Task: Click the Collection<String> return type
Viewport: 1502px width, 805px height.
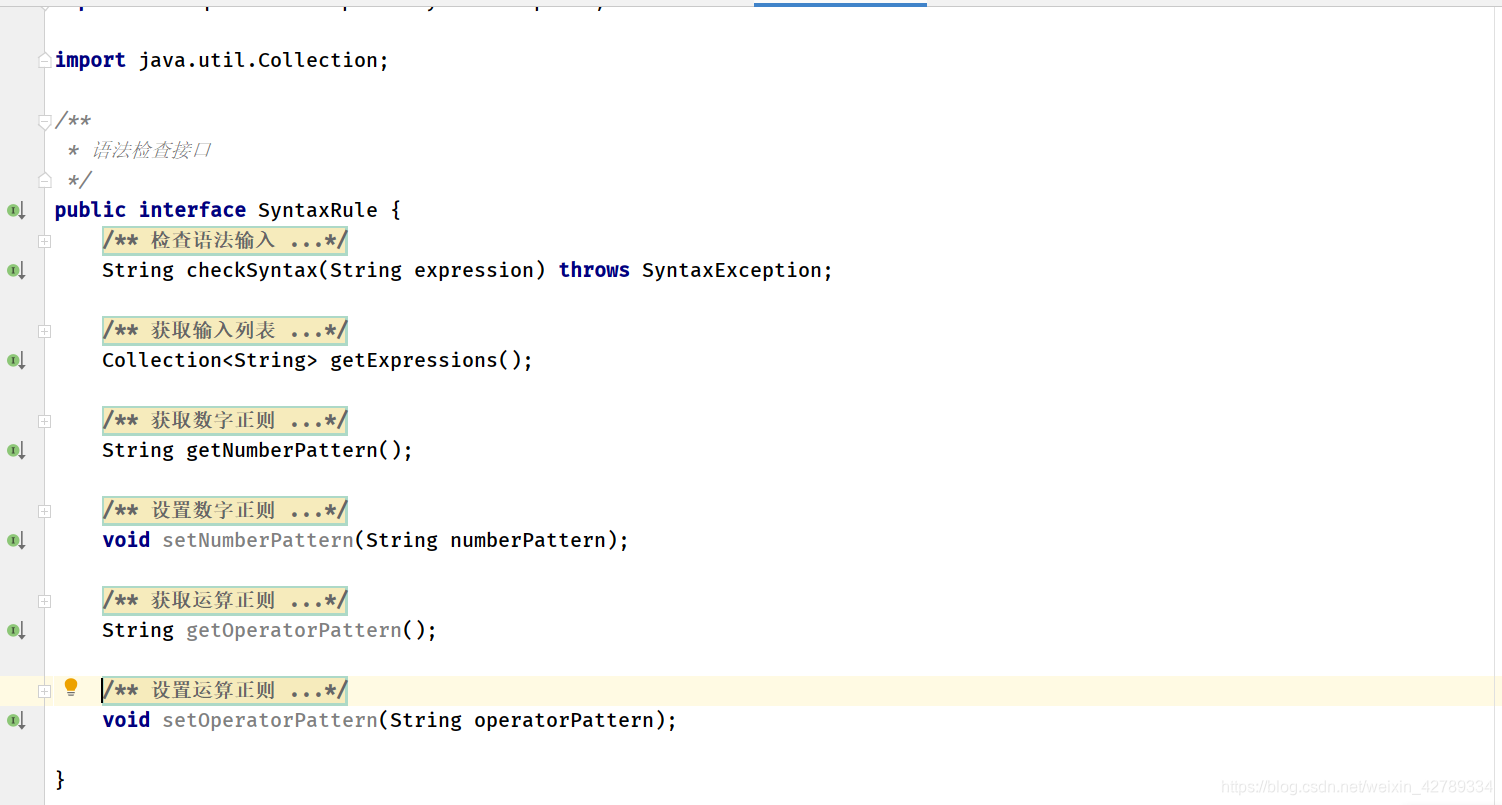Action: 210,360
